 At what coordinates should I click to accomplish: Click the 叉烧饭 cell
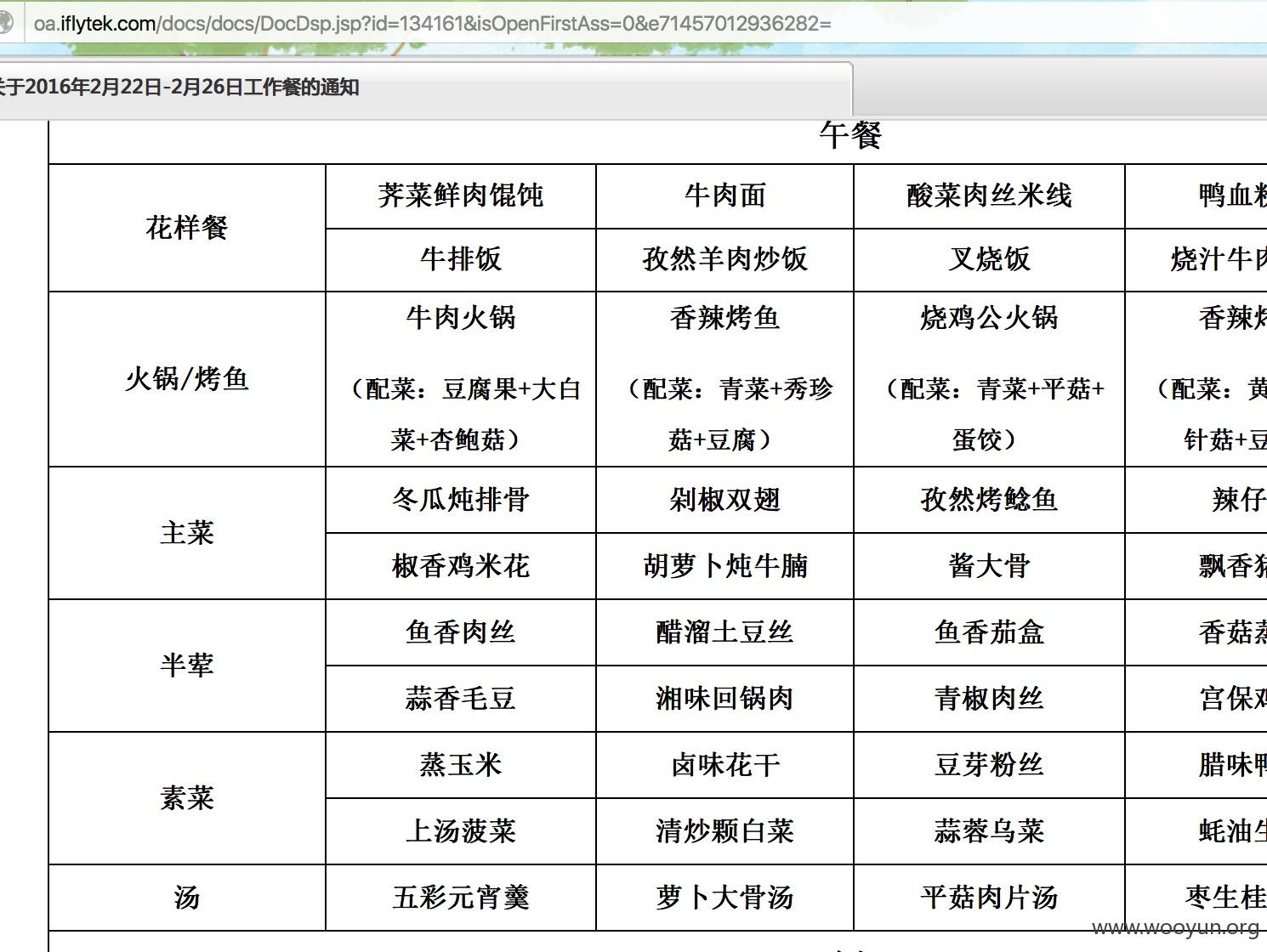point(990,260)
